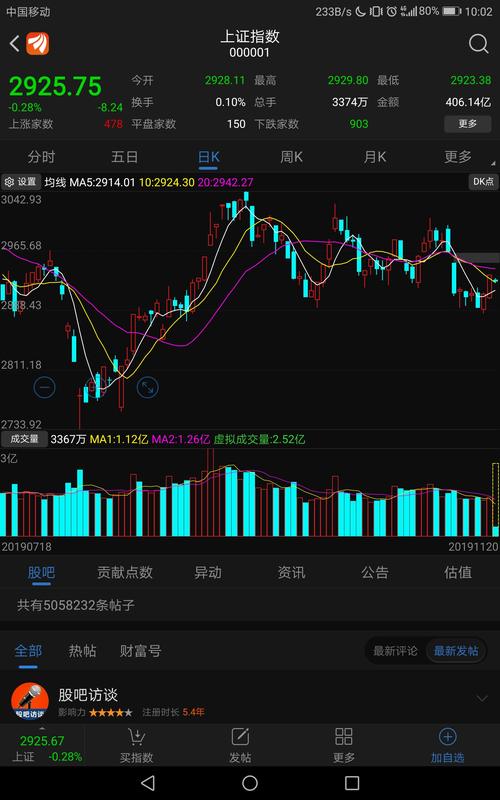
Task: Switch to 最新评论 sorting
Action: point(395,651)
